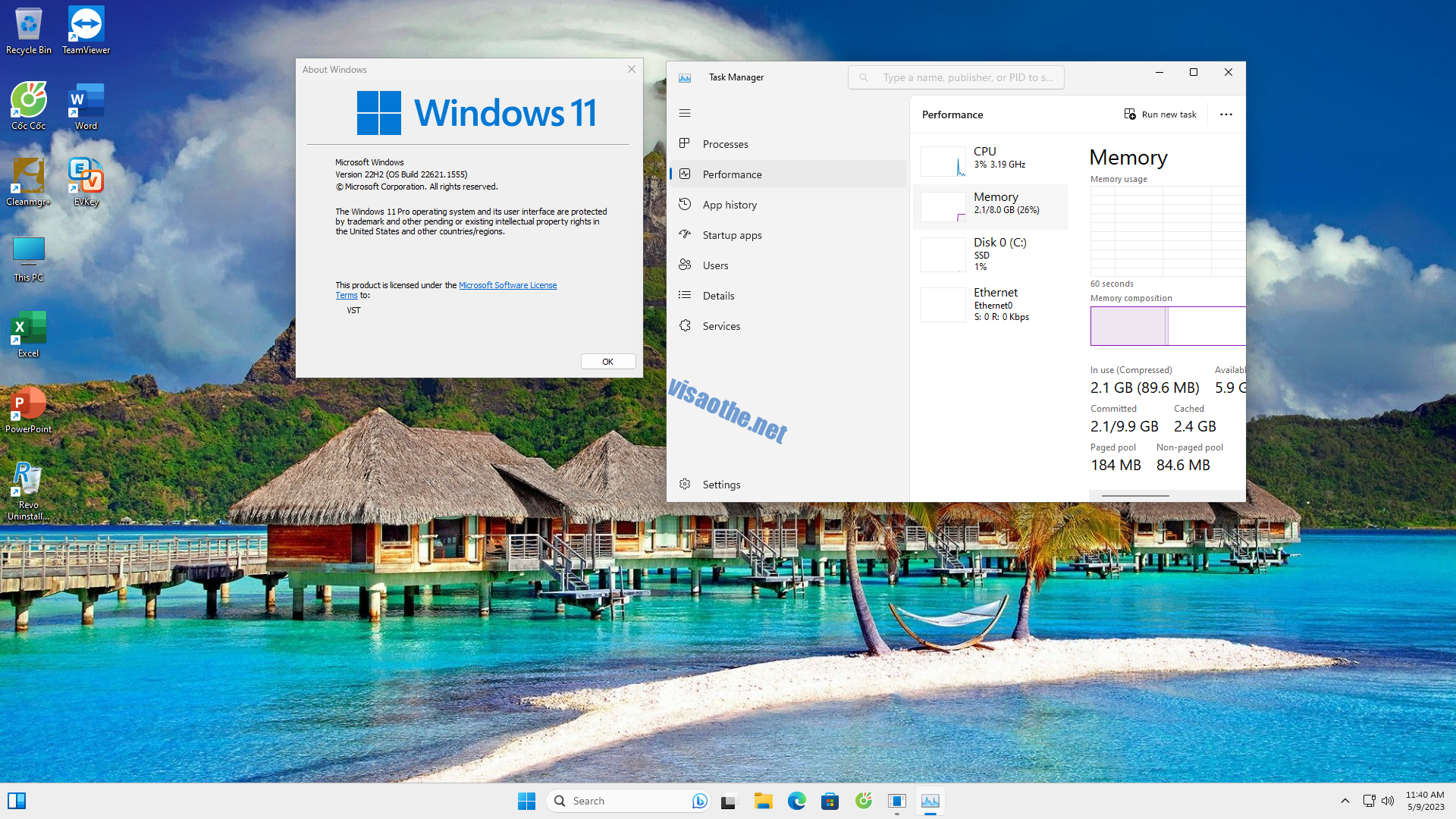This screenshot has height=819, width=1456.
Task: Show hidden tray icons chevron
Action: coord(1345,801)
